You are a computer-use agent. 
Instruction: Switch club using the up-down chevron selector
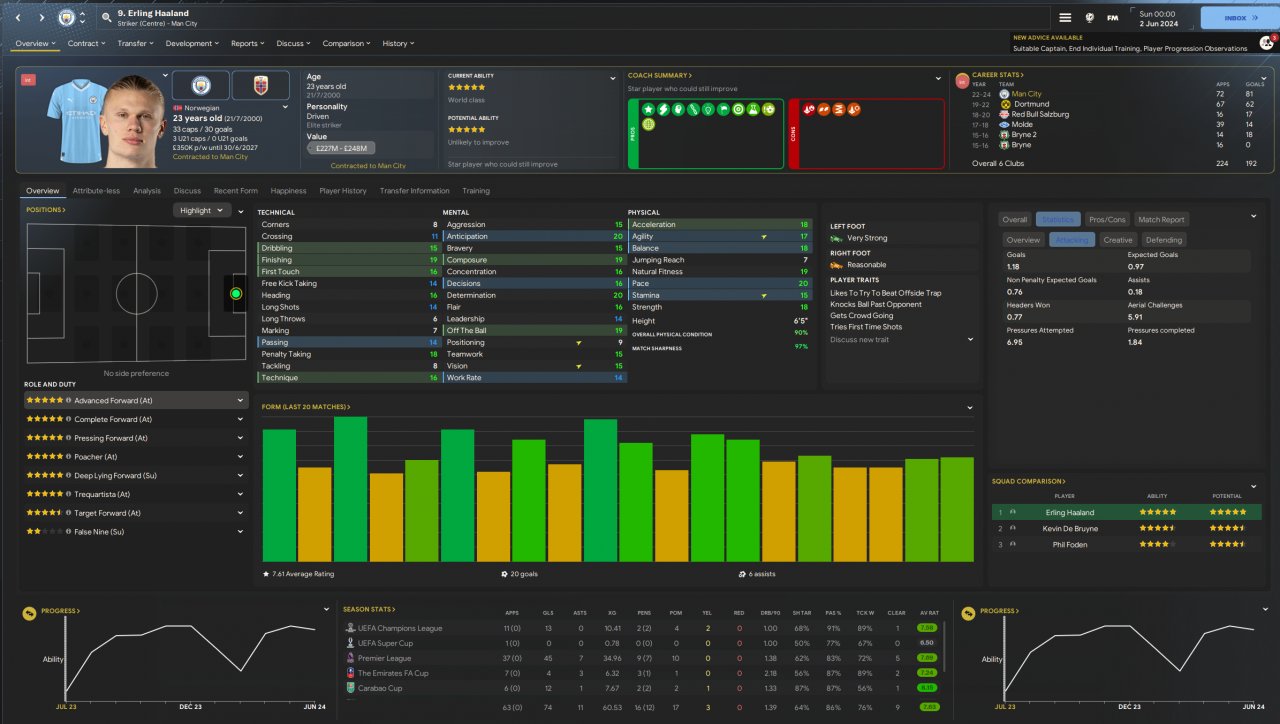(x=82, y=18)
